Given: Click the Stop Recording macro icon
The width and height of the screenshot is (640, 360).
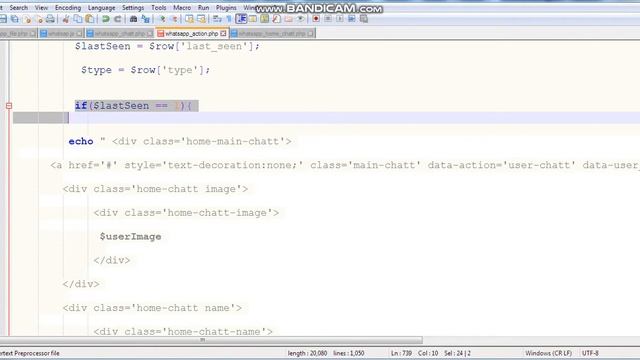Looking at the screenshot, I should point(328,19).
